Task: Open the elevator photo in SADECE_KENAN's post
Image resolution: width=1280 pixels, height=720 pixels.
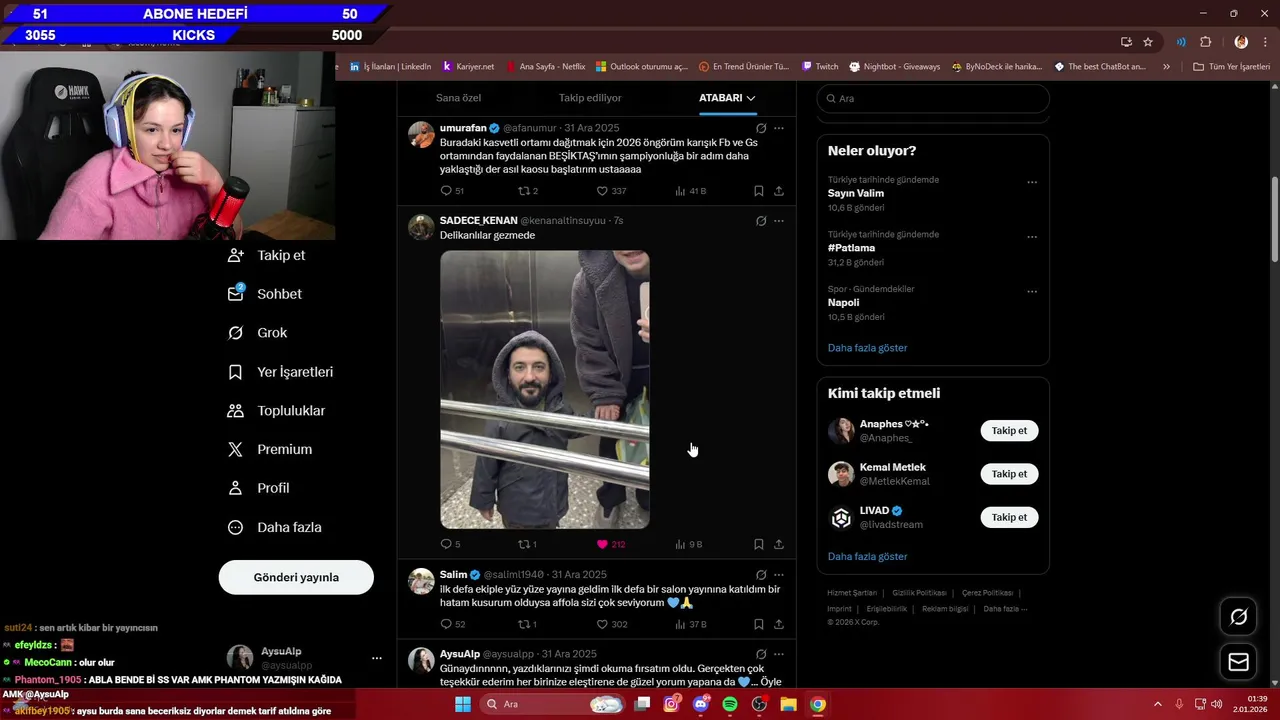Action: (545, 389)
